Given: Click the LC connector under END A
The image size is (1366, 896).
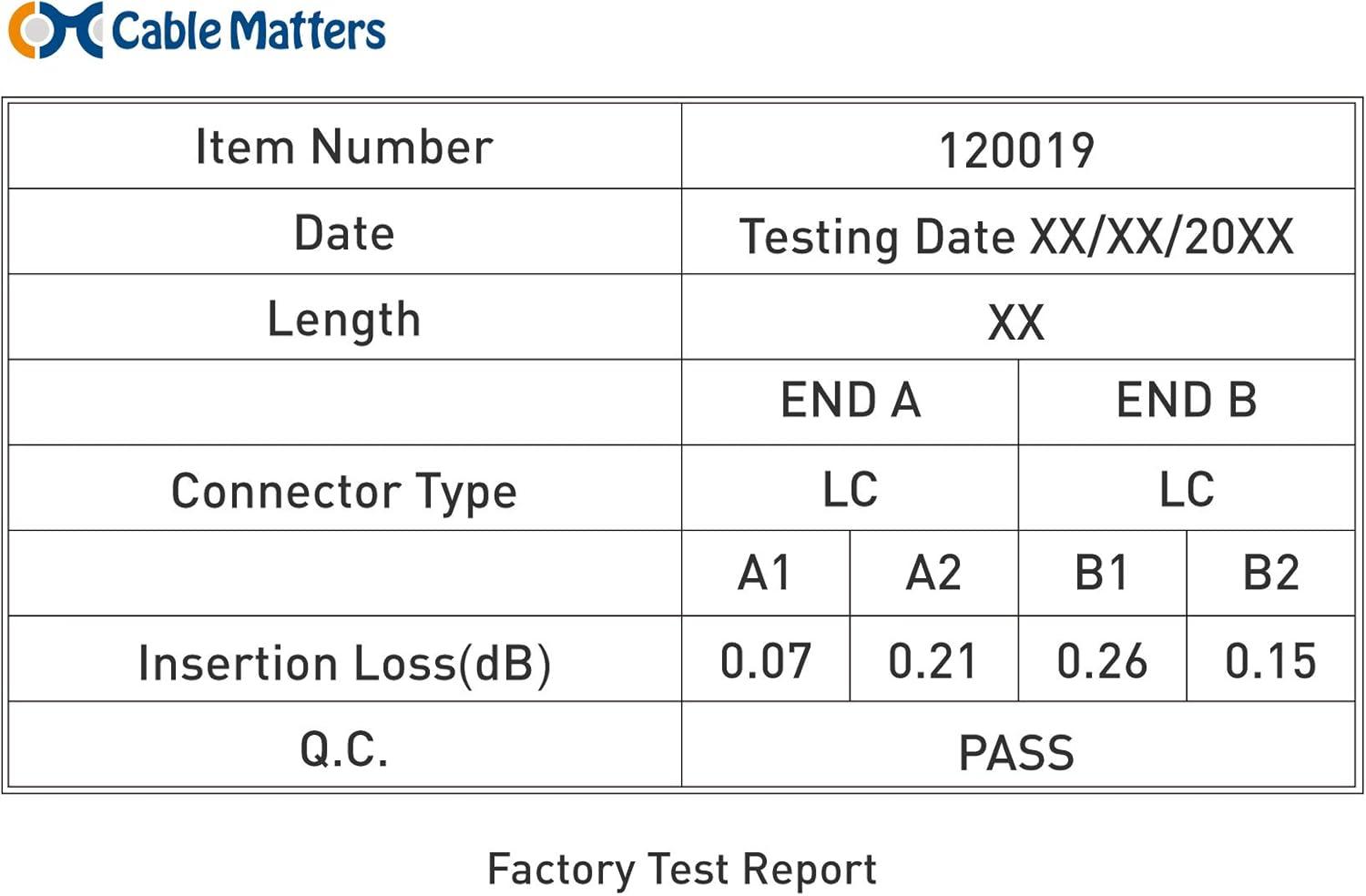Looking at the screenshot, I should point(851,489).
